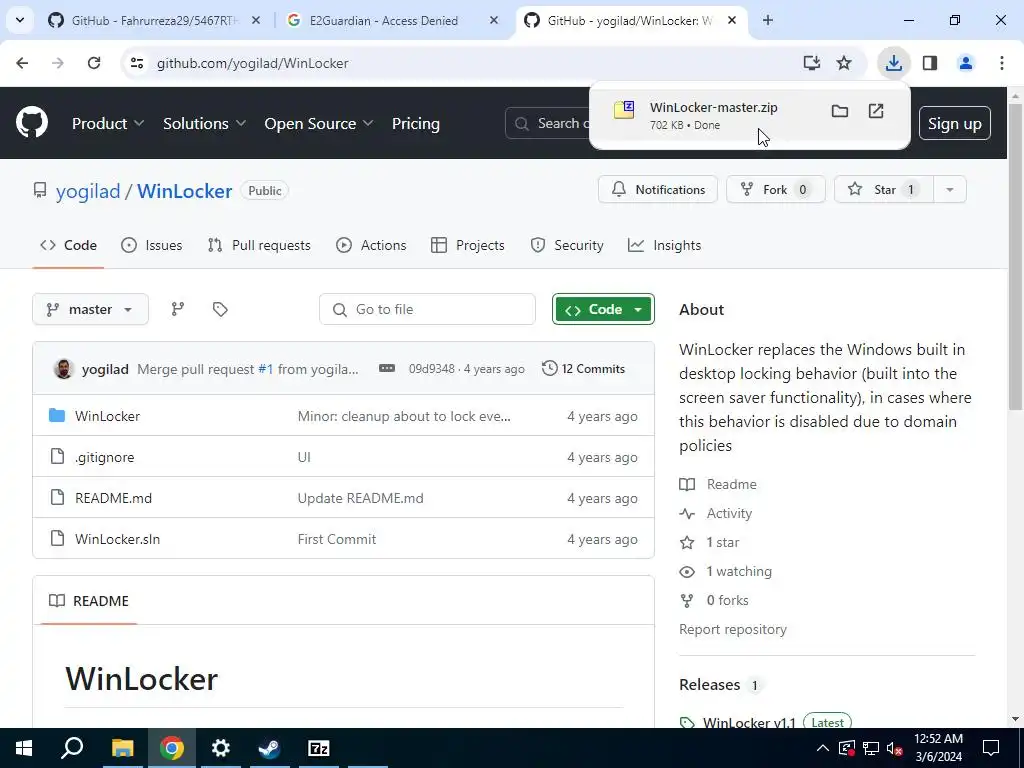View site information icon in address bar
Screen dimensions: 1024x768
click(137, 63)
